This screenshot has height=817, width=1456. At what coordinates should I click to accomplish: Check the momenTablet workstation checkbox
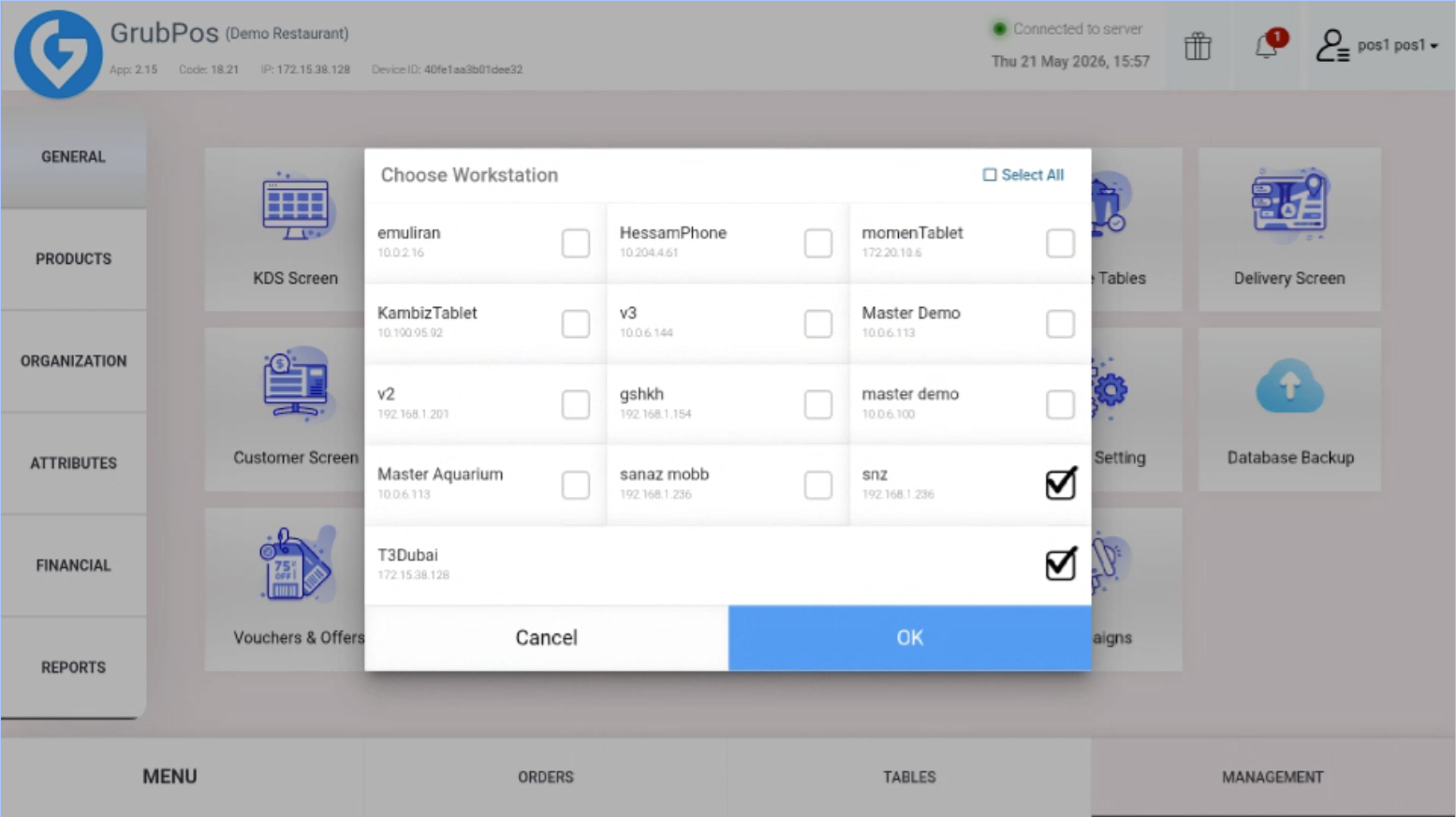(1060, 243)
